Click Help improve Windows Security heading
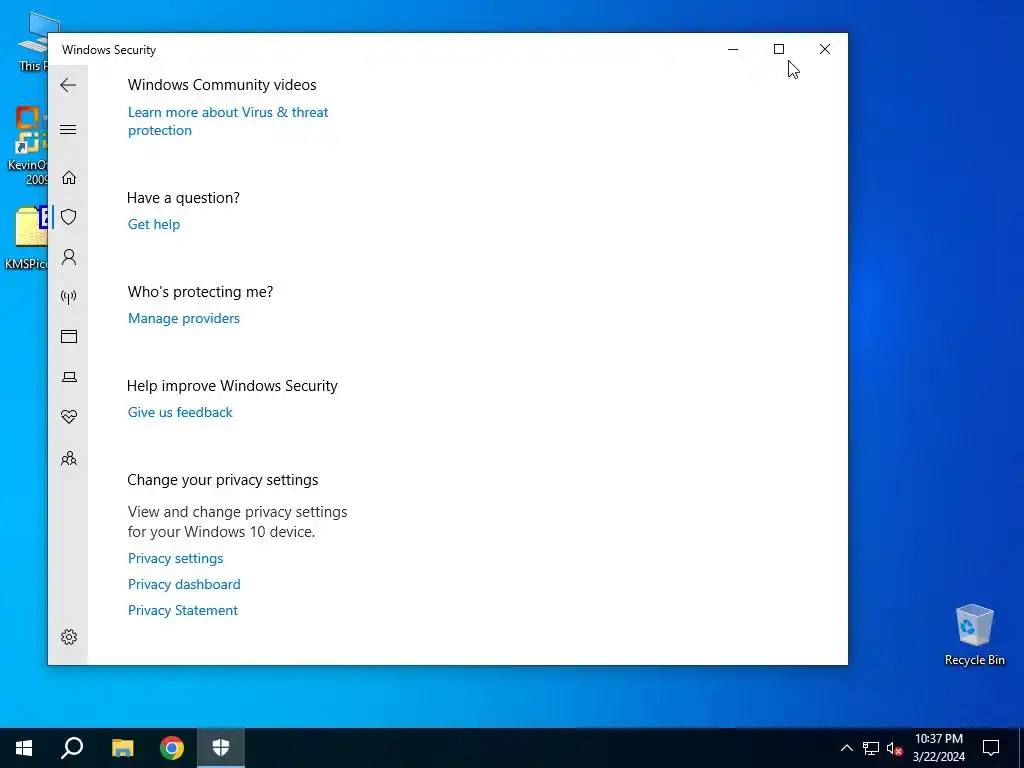Screen dimensions: 1024x768 (232, 386)
